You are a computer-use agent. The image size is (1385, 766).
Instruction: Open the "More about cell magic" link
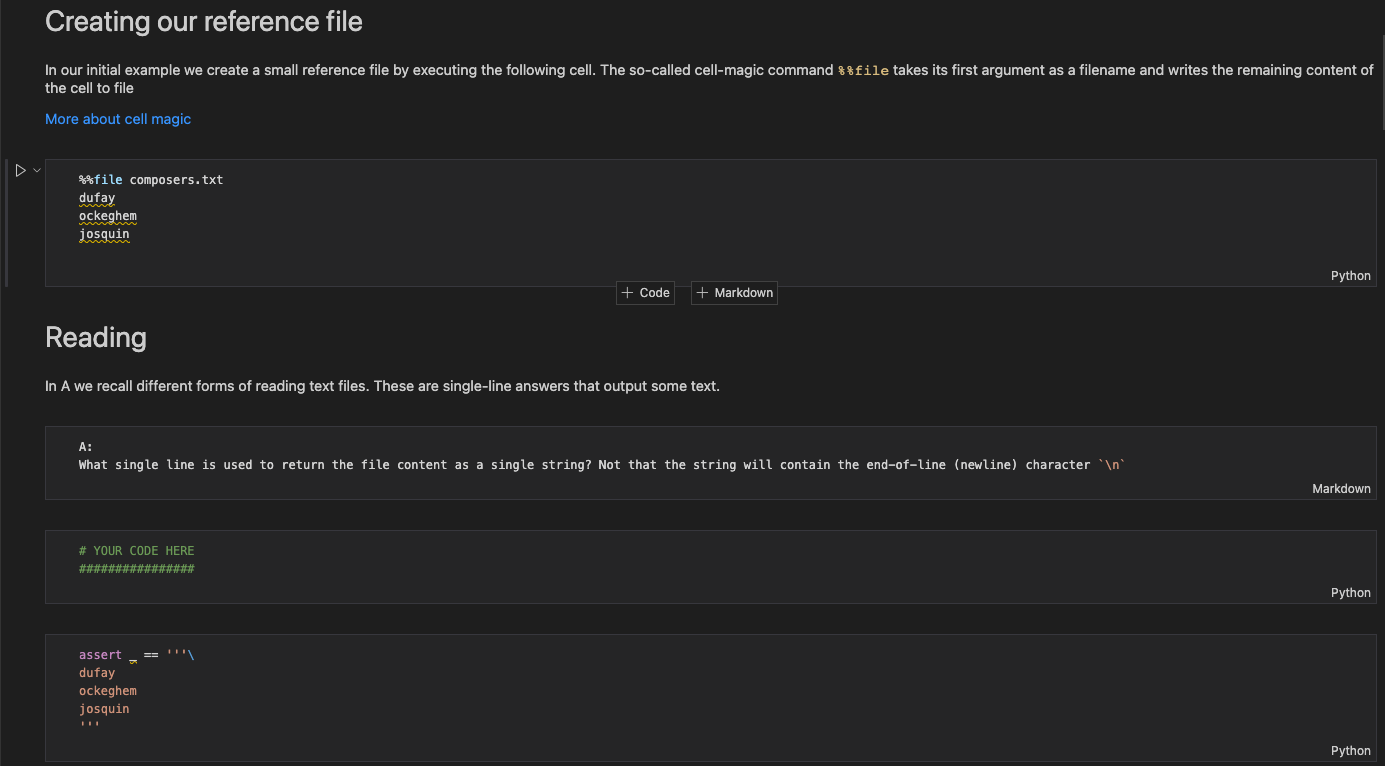117,118
